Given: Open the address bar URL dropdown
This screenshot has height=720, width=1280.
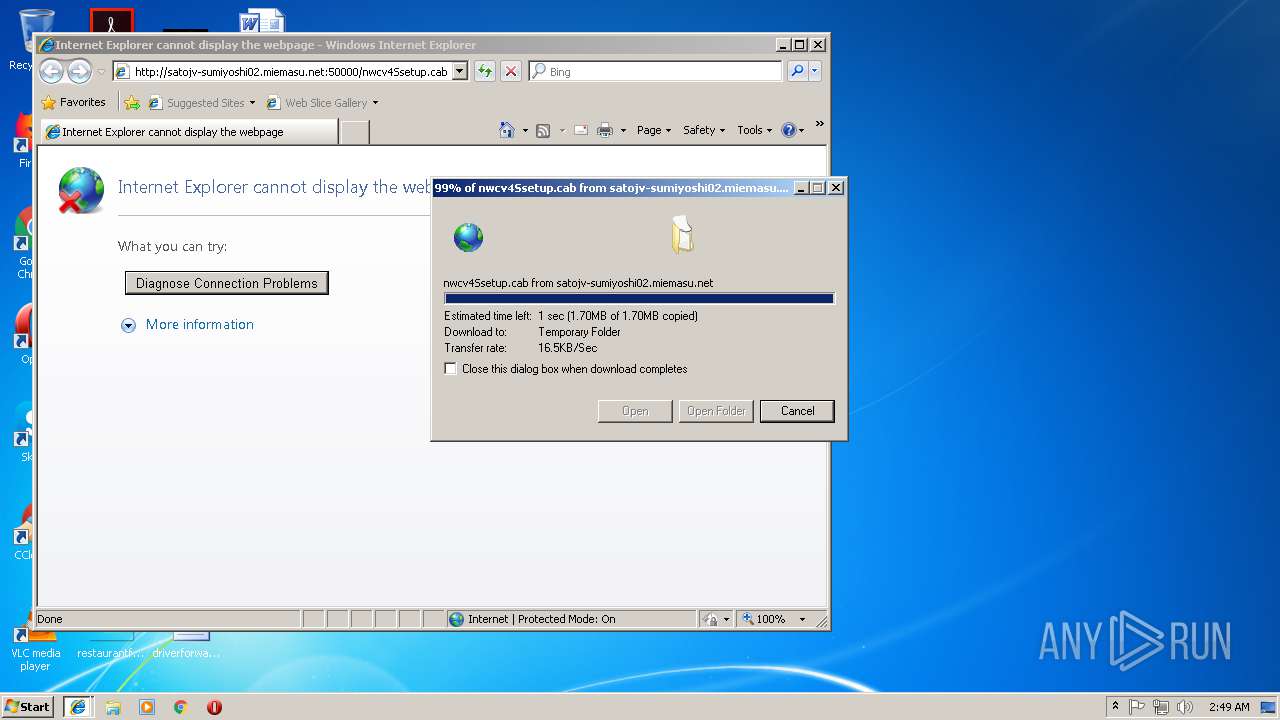Looking at the screenshot, I should 460,71.
